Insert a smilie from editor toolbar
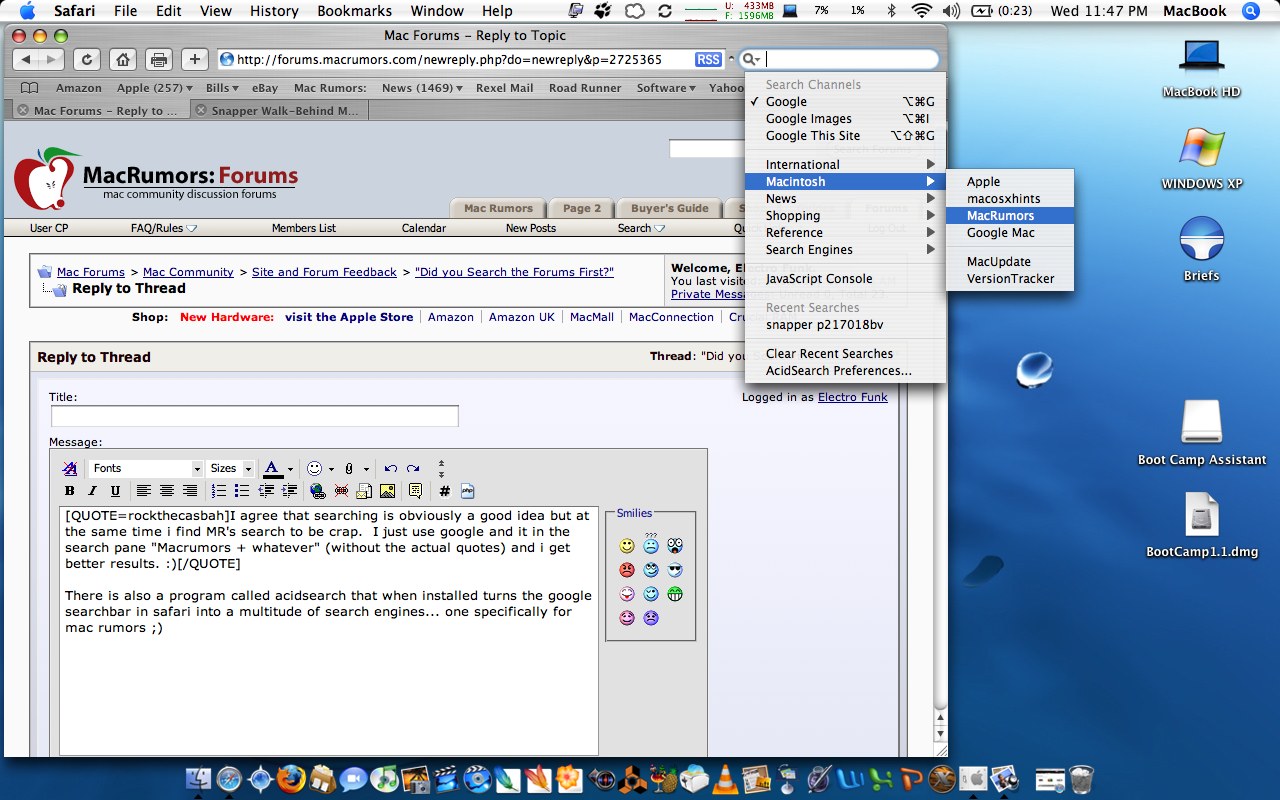 315,468
